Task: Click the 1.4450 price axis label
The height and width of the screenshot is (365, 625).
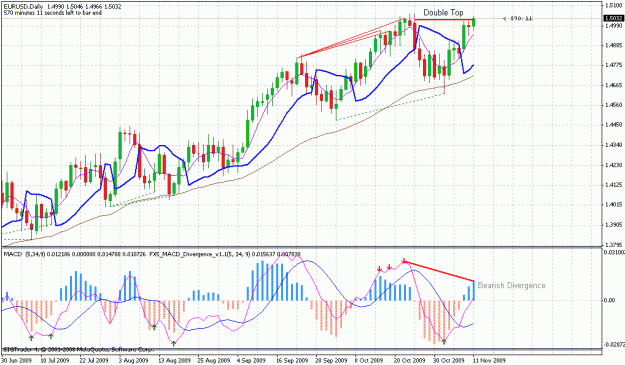Action: (x=613, y=125)
